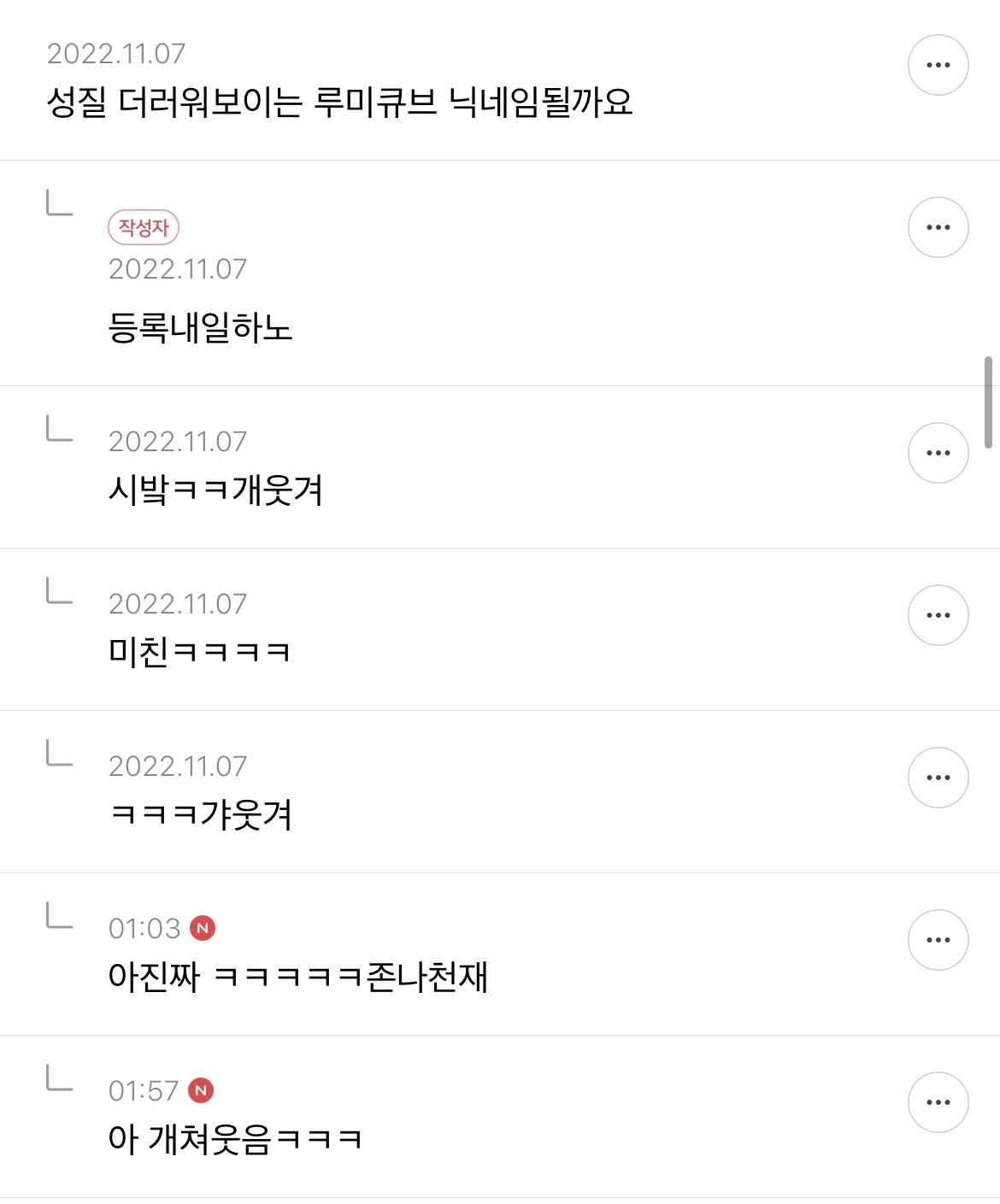Click the reply arrow beside the author reply
1000x1204 pixels.
pos(59,203)
